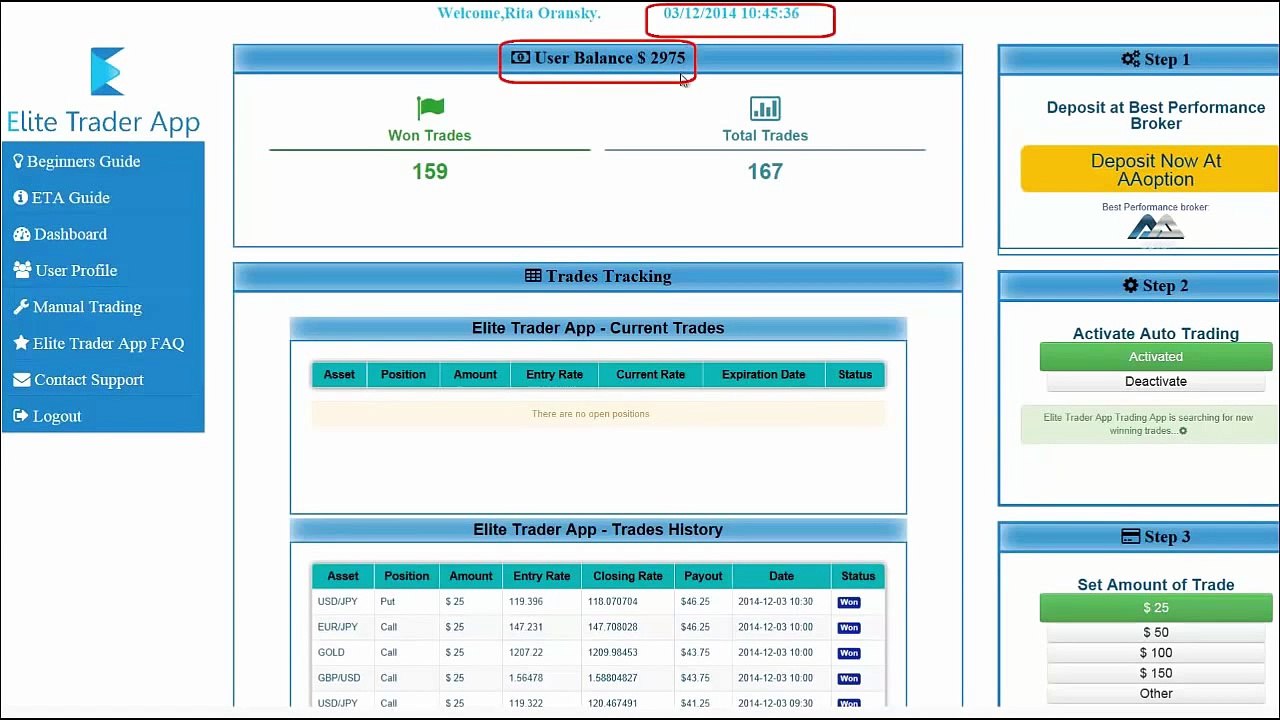Select the Activated auto trading option
1280x720 pixels.
pos(1156,357)
